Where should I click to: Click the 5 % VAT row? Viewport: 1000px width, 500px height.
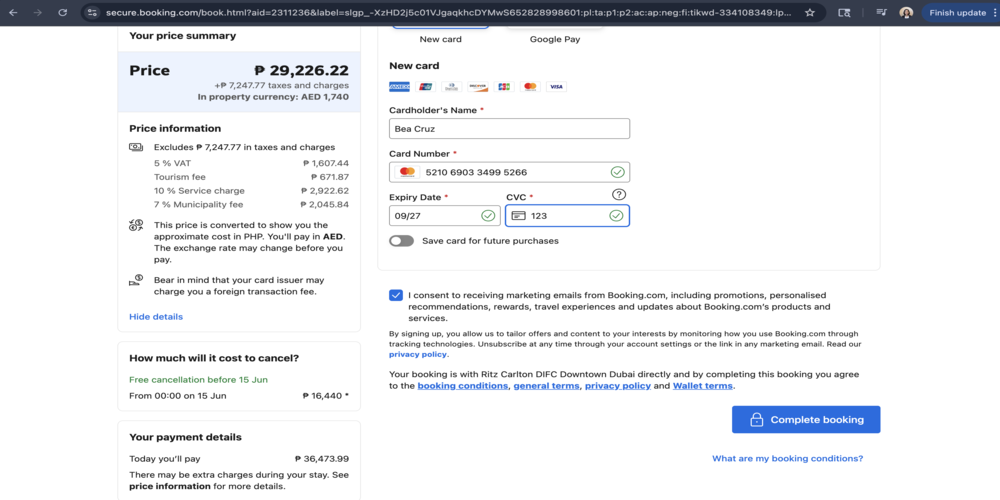pyautogui.click(x=251, y=163)
